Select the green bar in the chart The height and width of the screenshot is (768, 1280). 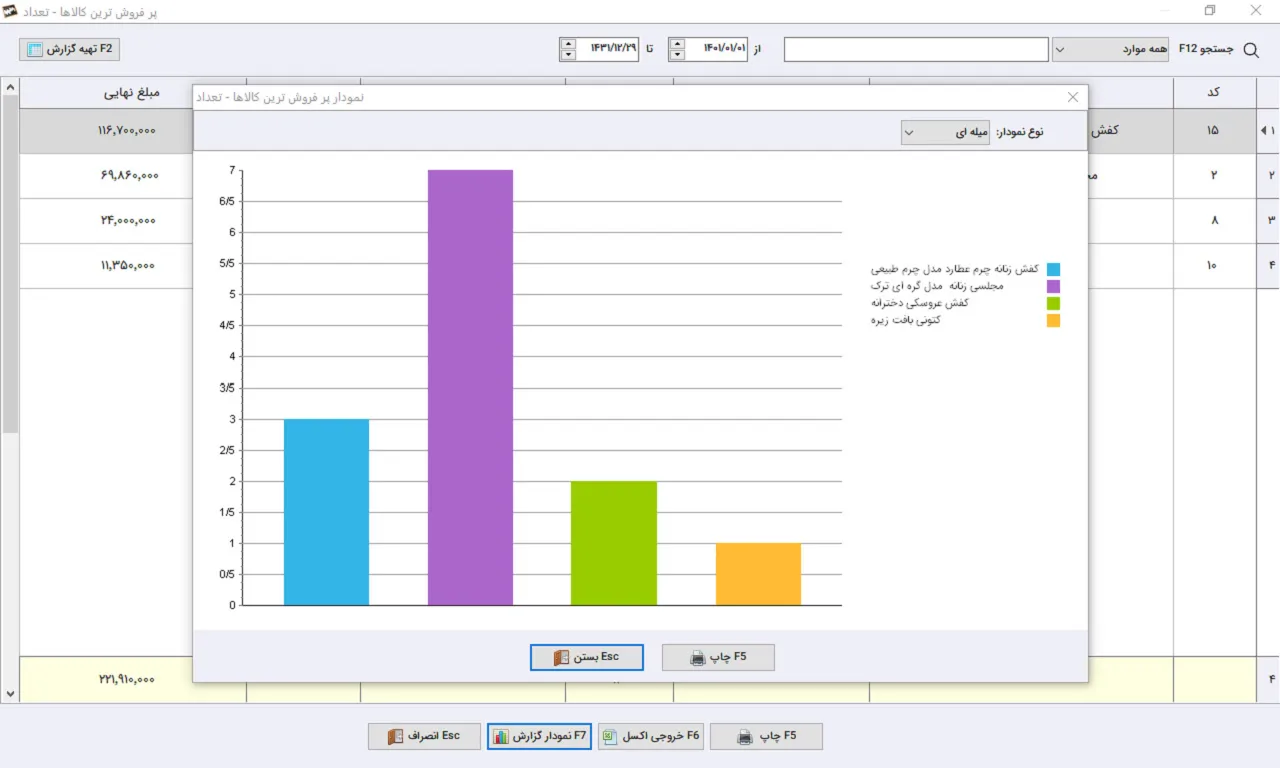[614, 543]
